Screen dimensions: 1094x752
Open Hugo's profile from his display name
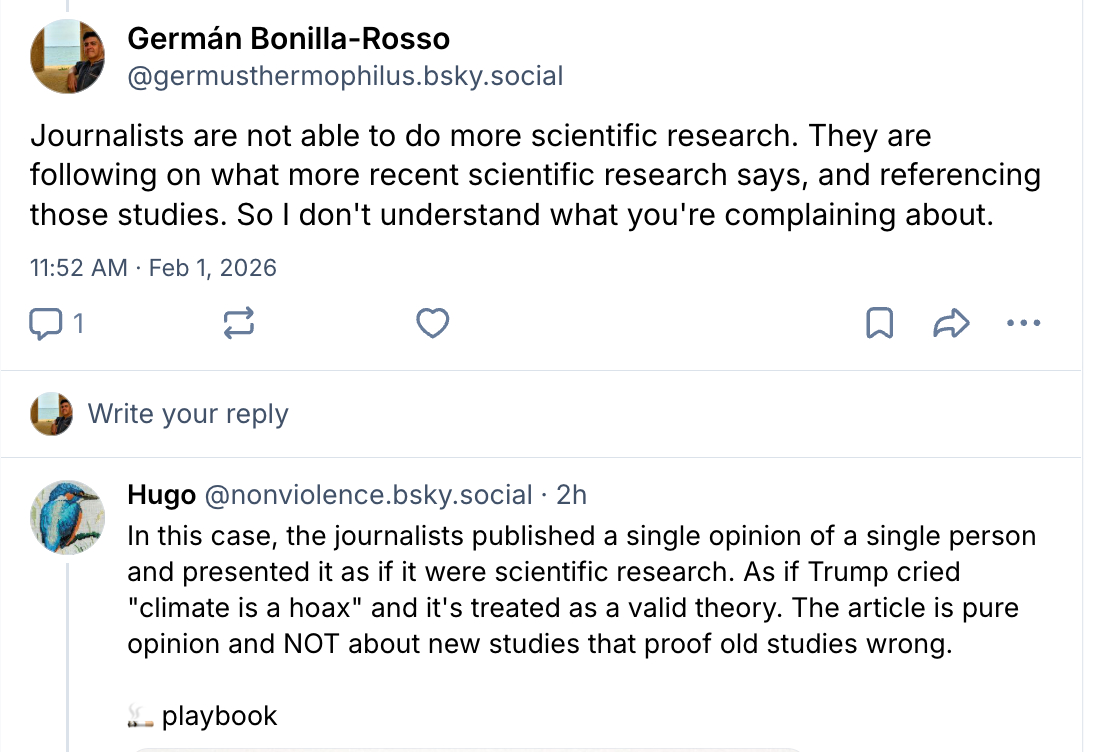point(161,494)
